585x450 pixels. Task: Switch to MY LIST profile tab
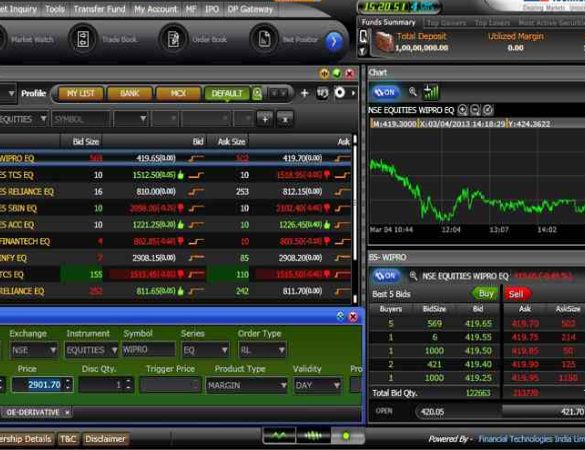[80, 93]
